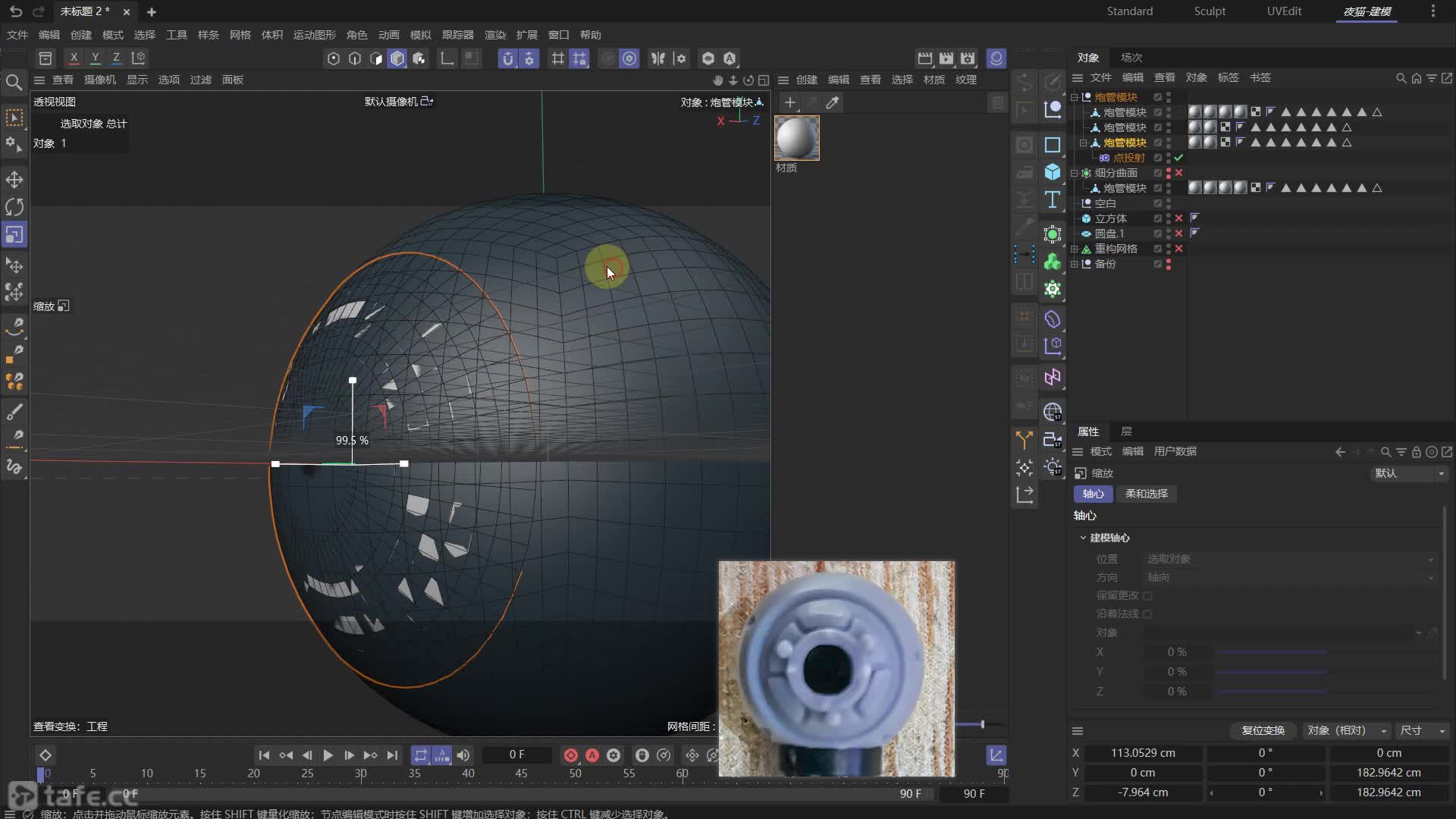Open the 运动图形 main menu
1456x819 pixels.
coord(315,35)
